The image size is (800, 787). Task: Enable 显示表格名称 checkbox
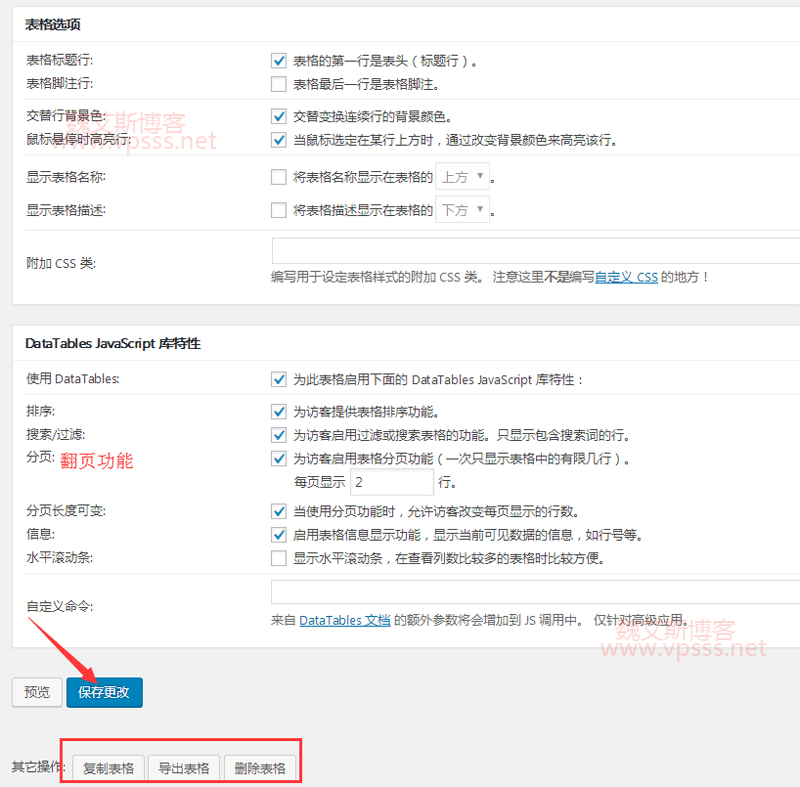tap(279, 177)
